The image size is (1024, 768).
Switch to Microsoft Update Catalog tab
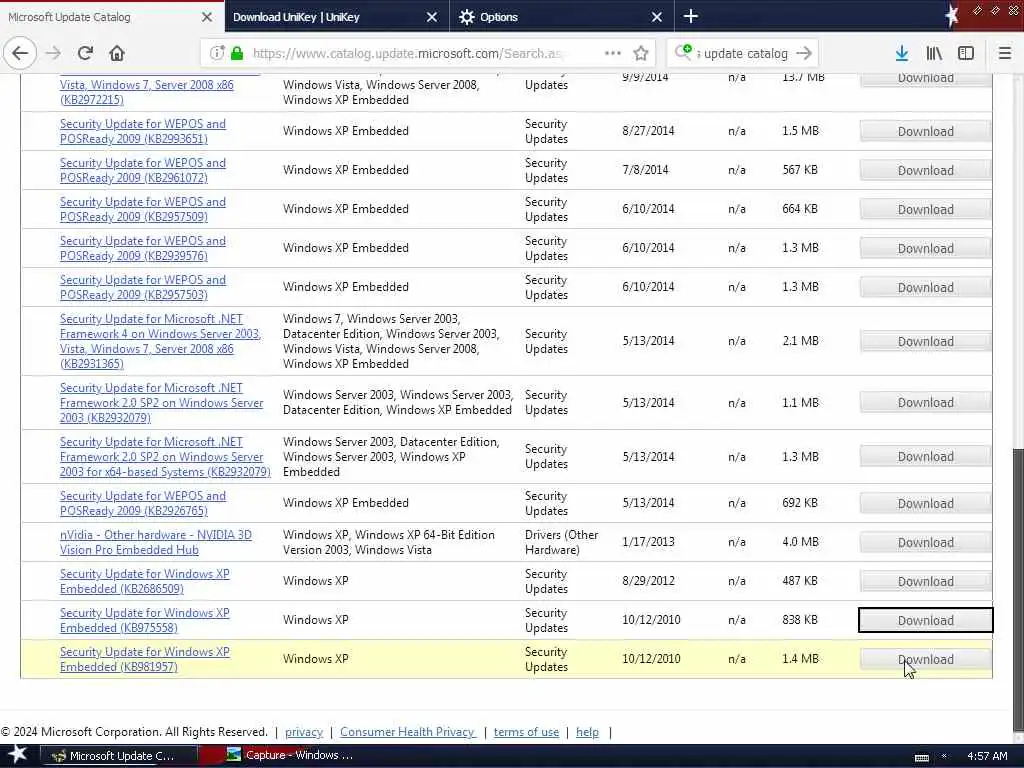coord(112,17)
